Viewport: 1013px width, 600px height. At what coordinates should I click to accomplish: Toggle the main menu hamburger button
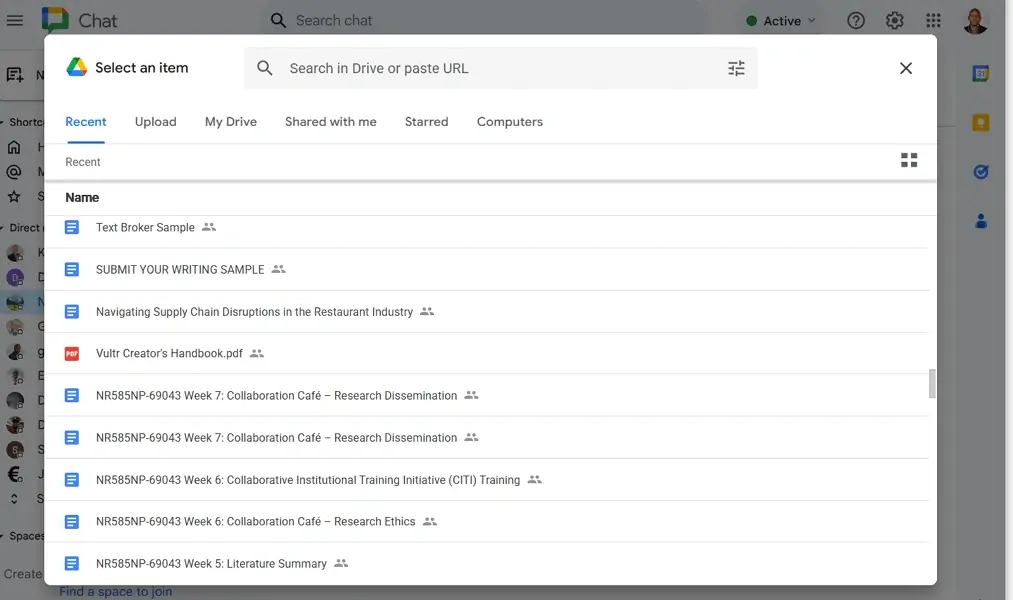coord(15,21)
